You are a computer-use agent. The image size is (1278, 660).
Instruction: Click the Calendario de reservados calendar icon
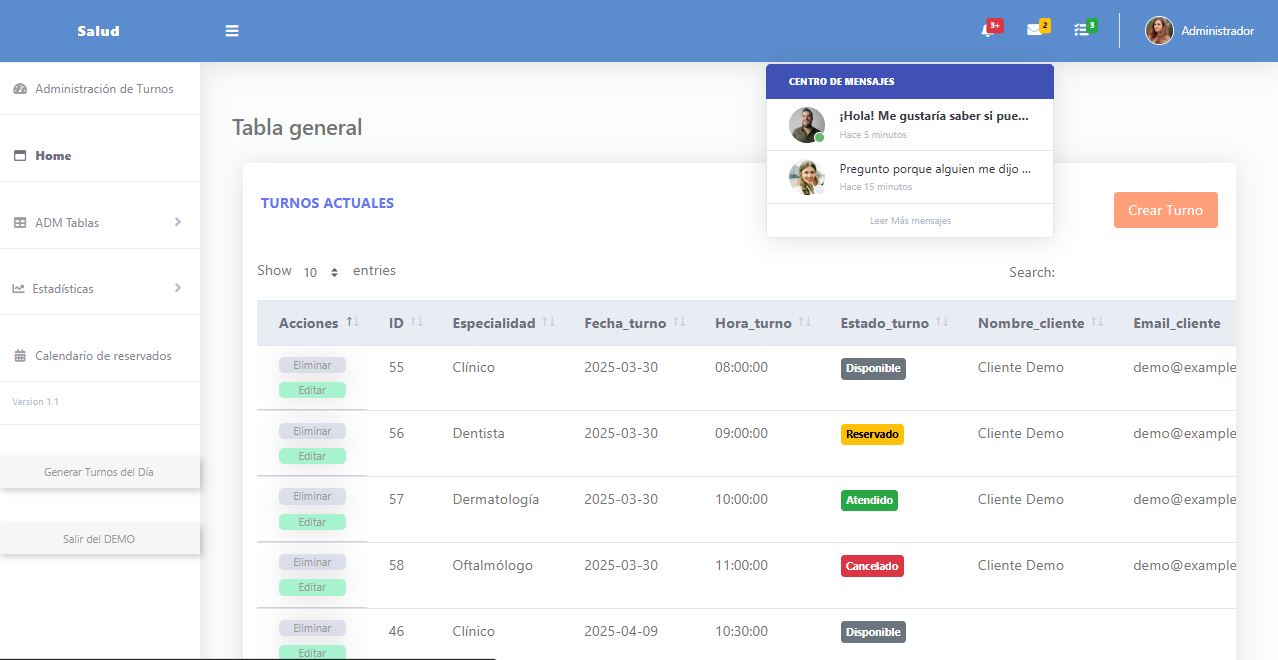click(x=20, y=356)
